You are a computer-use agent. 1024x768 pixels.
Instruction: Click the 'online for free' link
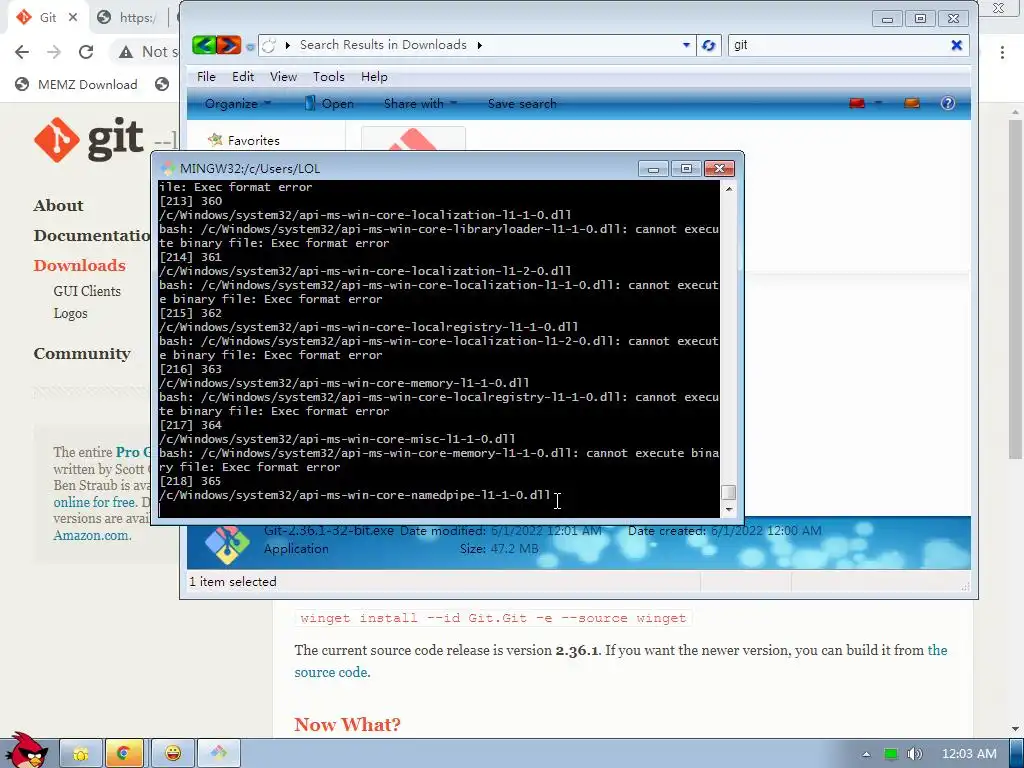[x=95, y=502]
